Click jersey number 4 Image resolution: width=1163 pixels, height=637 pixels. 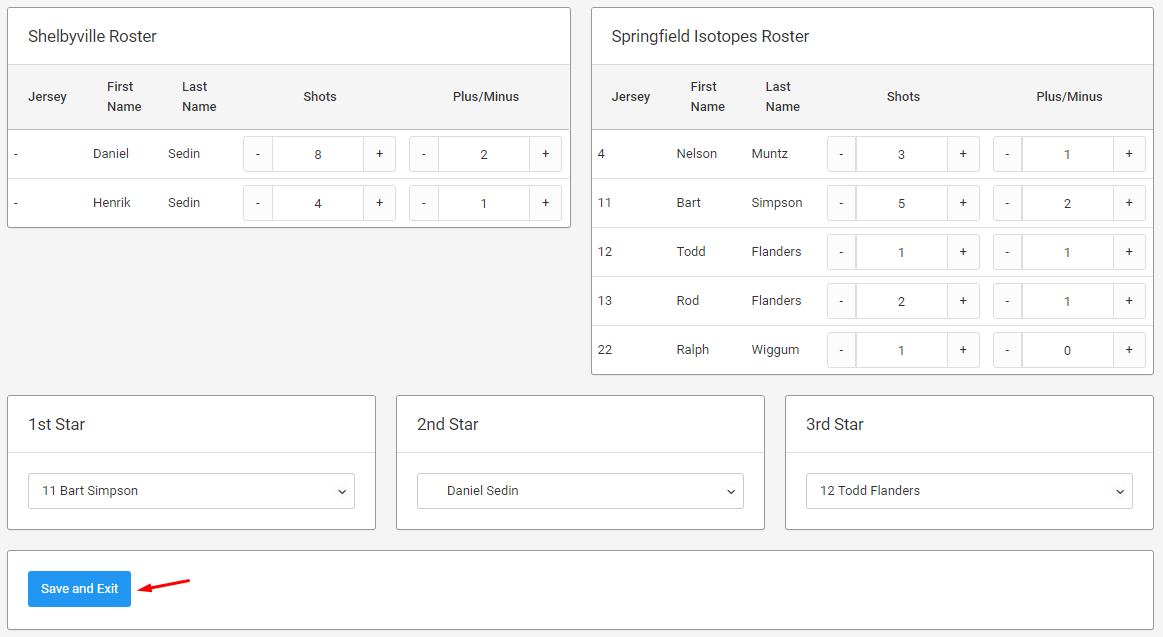coord(601,154)
